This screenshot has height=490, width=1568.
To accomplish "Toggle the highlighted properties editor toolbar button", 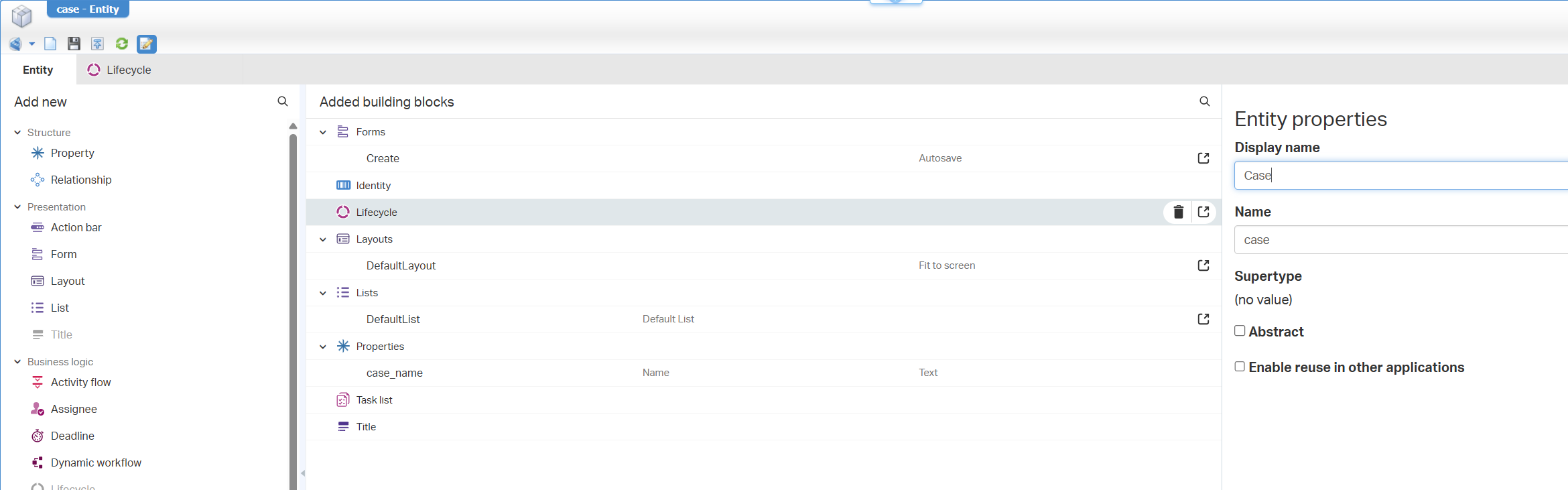I will point(146,44).
